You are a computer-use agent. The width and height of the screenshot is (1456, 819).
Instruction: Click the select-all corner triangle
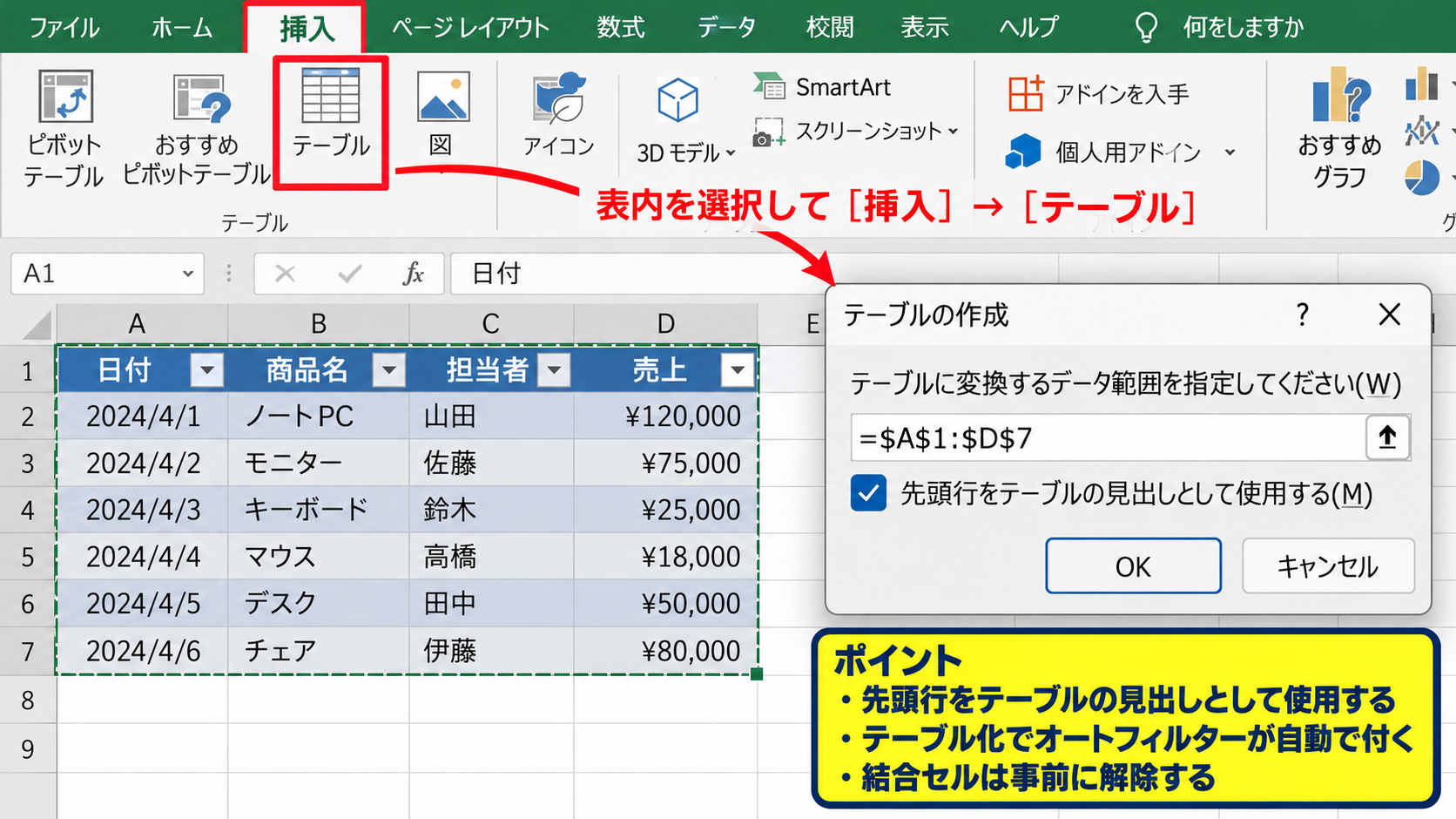click(x=37, y=325)
